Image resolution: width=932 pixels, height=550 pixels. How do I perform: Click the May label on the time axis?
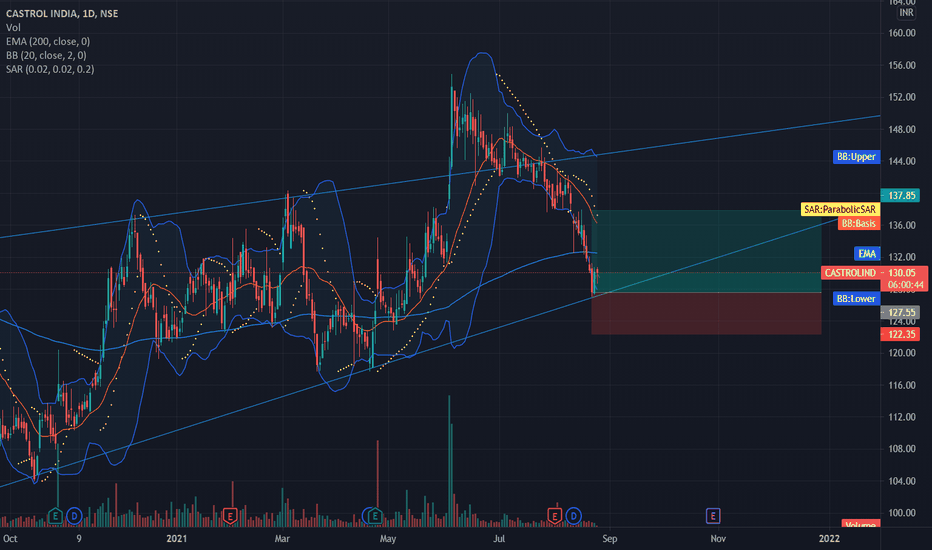point(388,539)
